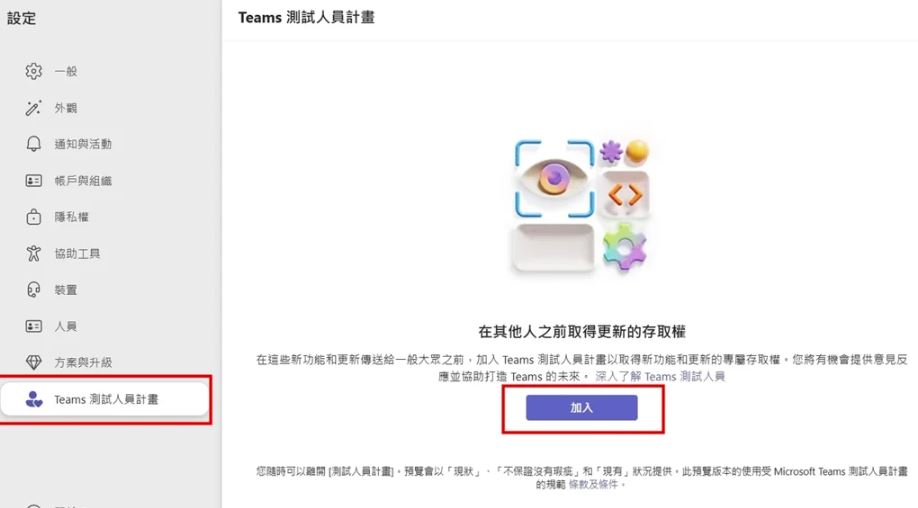
Task: Click the accessibility figure icon for 協助工具
Action: tap(33, 254)
